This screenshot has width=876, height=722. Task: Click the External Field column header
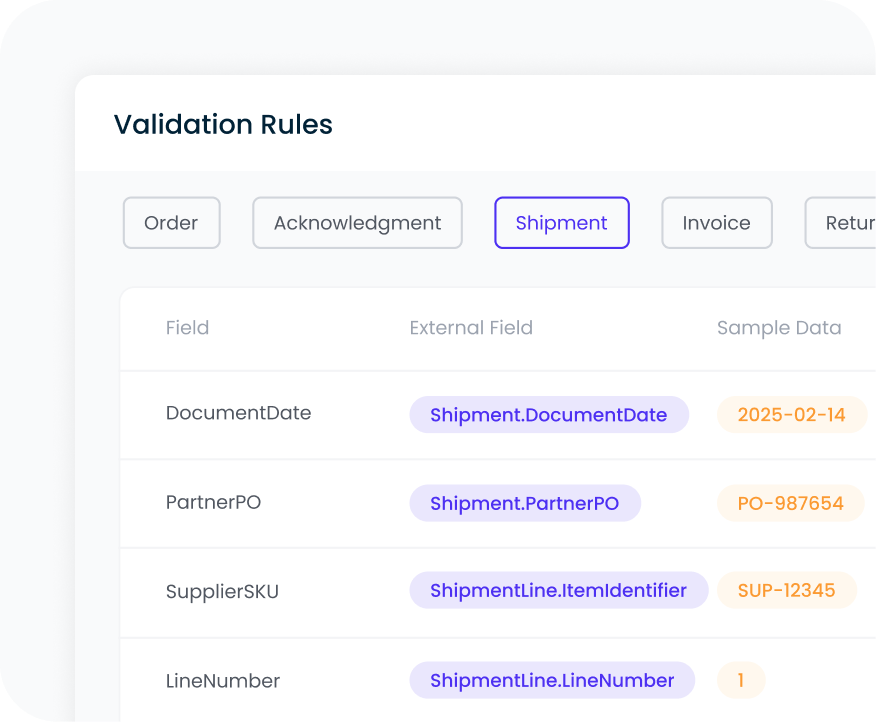pos(470,328)
